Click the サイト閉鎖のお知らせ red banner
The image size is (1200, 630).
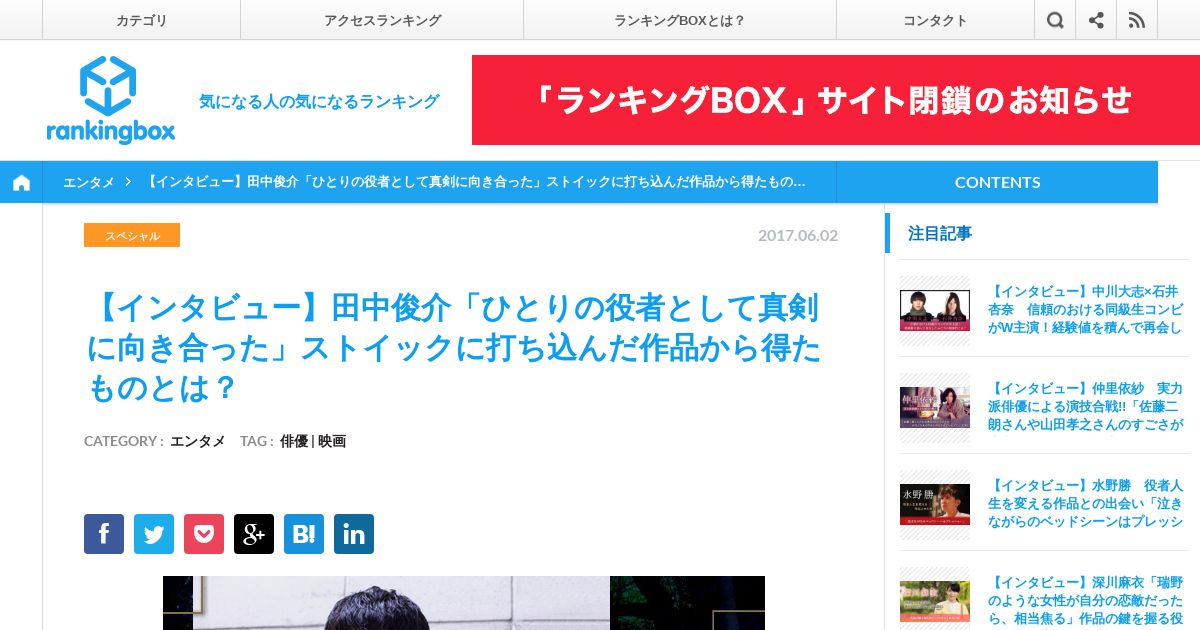click(836, 100)
